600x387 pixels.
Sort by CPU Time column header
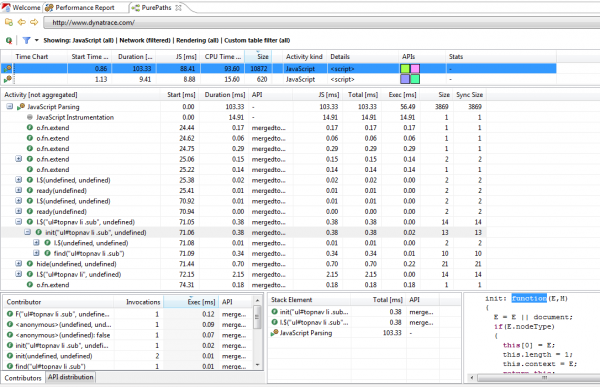223,57
